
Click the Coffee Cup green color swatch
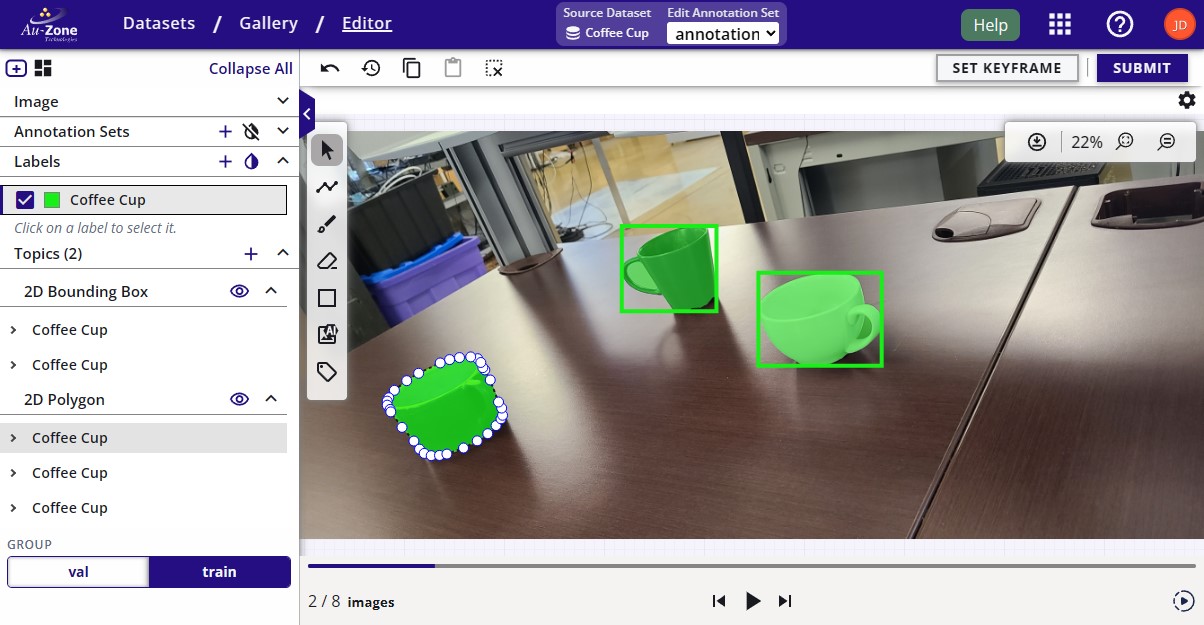click(52, 200)
